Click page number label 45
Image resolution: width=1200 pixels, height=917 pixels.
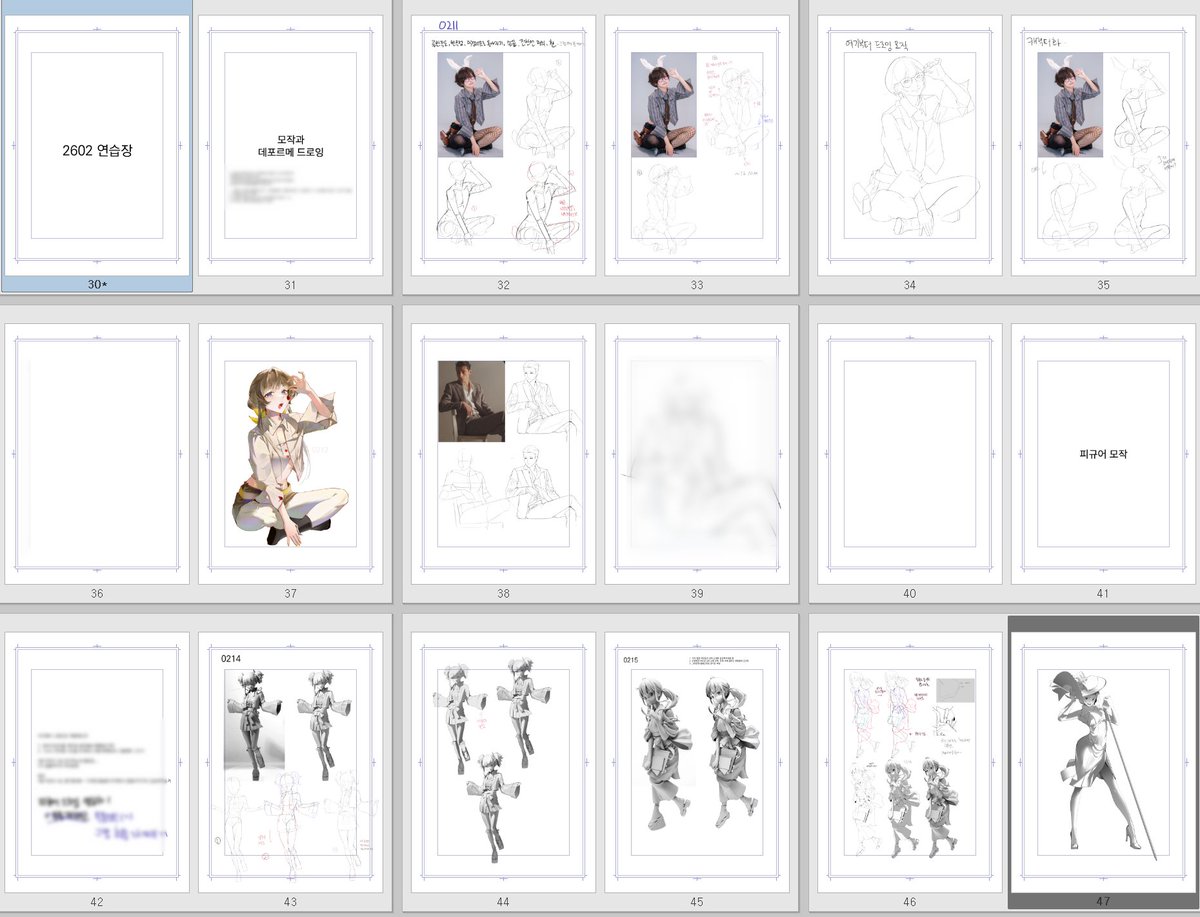[x=697, y=902]
